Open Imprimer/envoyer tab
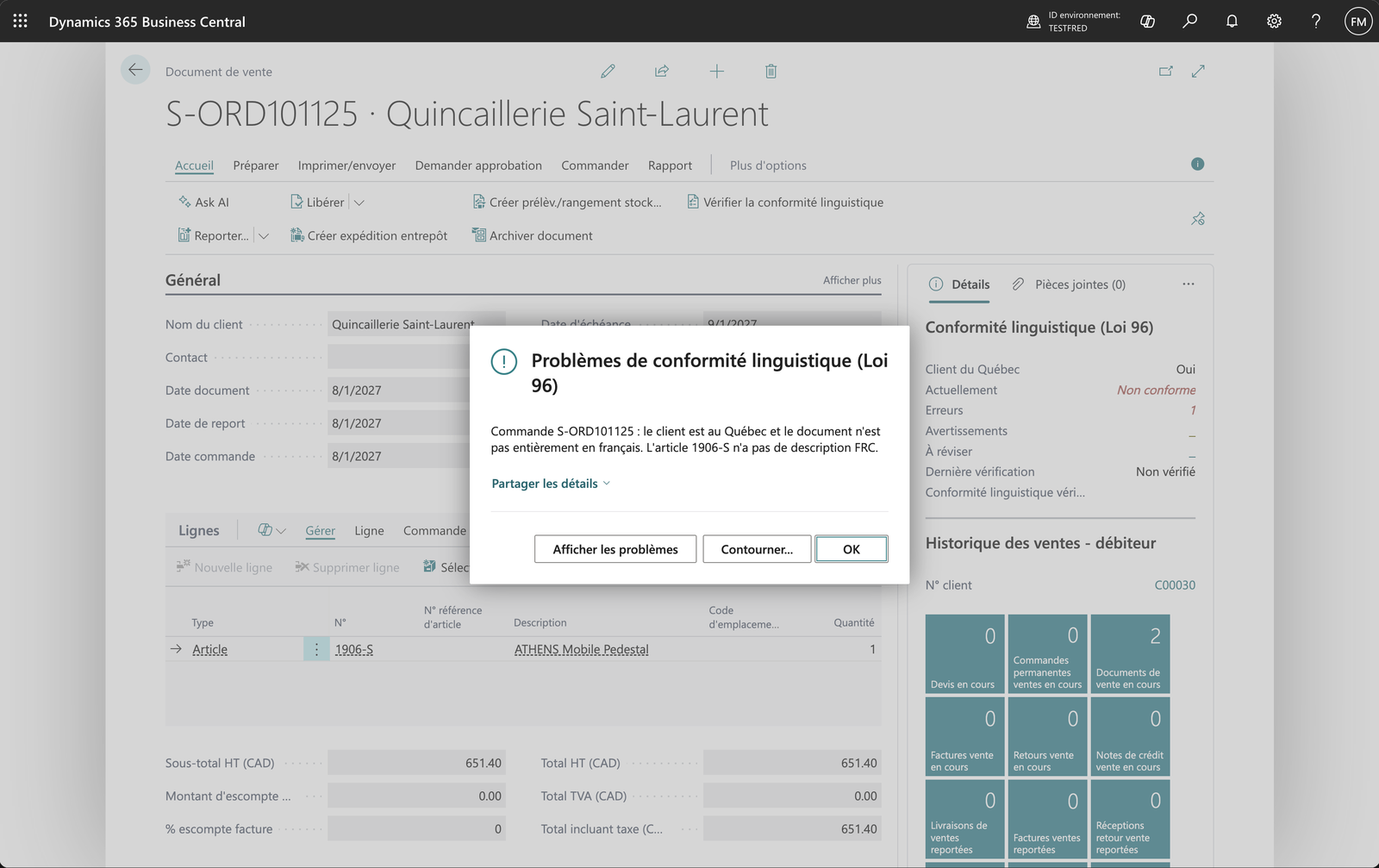 click(346, 165)
